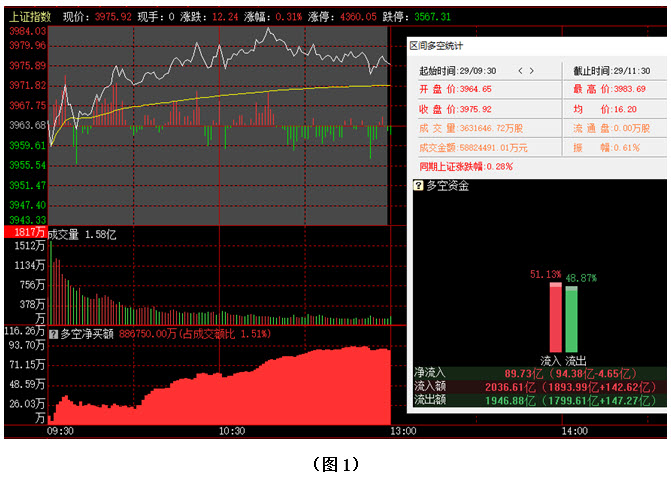Click the 14:00 time axis marker
This screenshot has width=671, height=486.
point(574,431)
